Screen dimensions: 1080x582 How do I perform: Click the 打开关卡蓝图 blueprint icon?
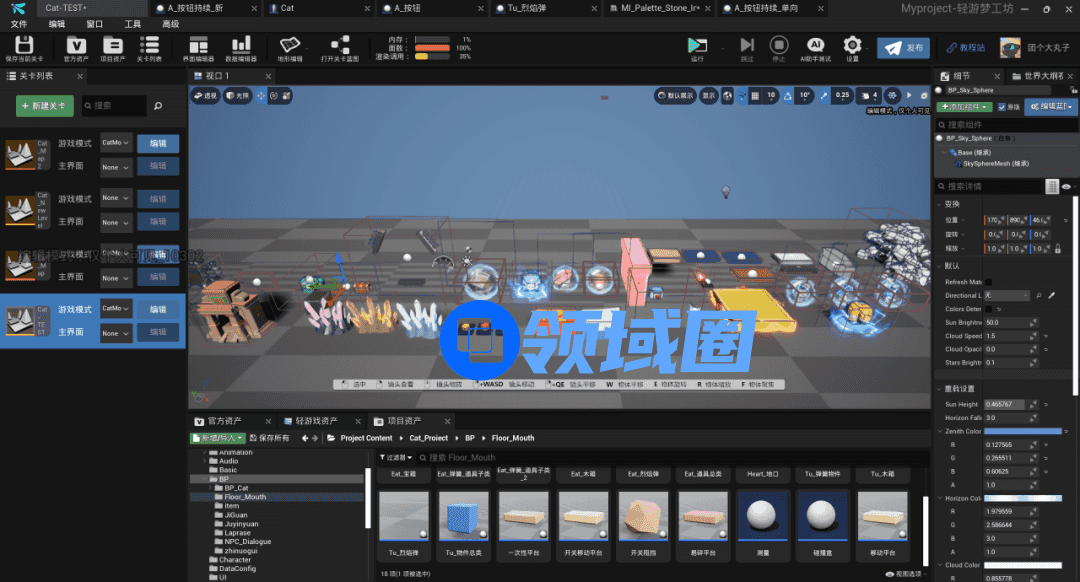click(x=340, y=46)
